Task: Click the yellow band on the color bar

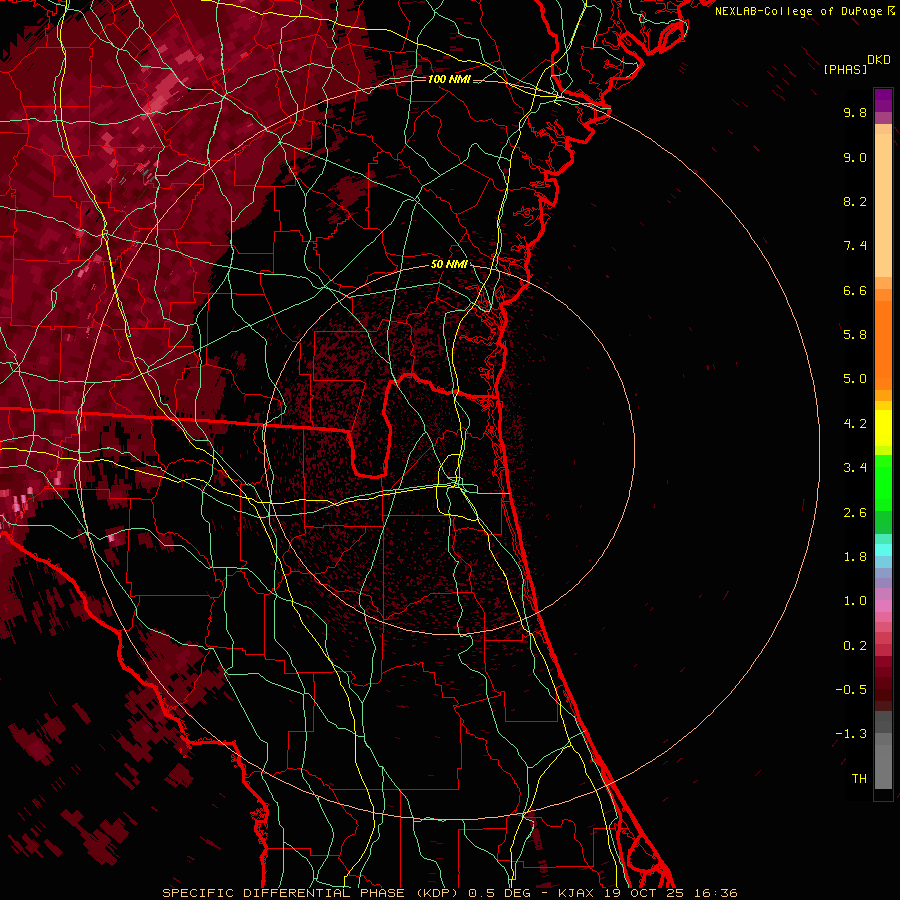Action: pyautogui.click(x=883, y=428)
